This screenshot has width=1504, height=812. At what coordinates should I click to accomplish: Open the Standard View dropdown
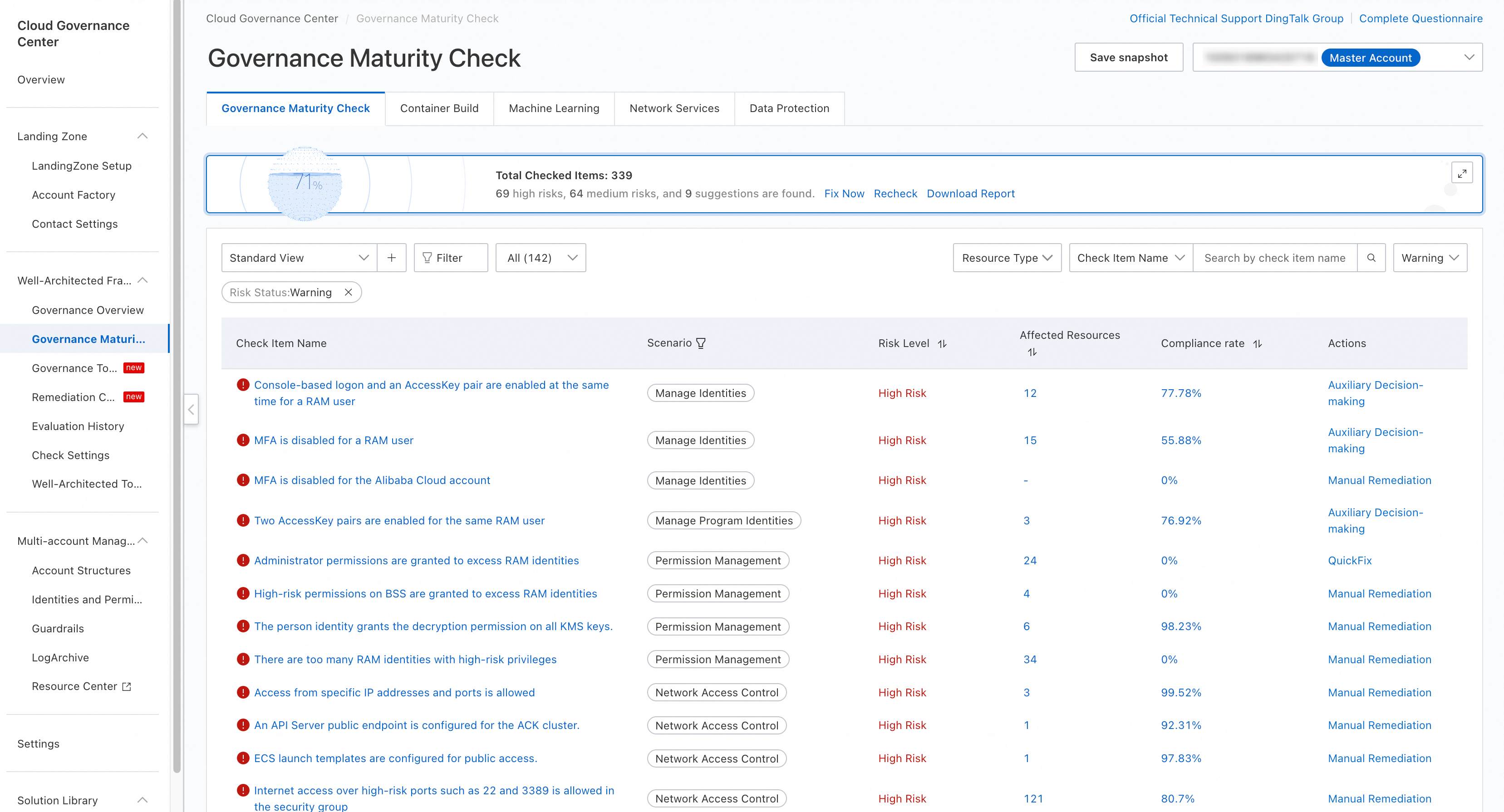click(x=298, y=257)
